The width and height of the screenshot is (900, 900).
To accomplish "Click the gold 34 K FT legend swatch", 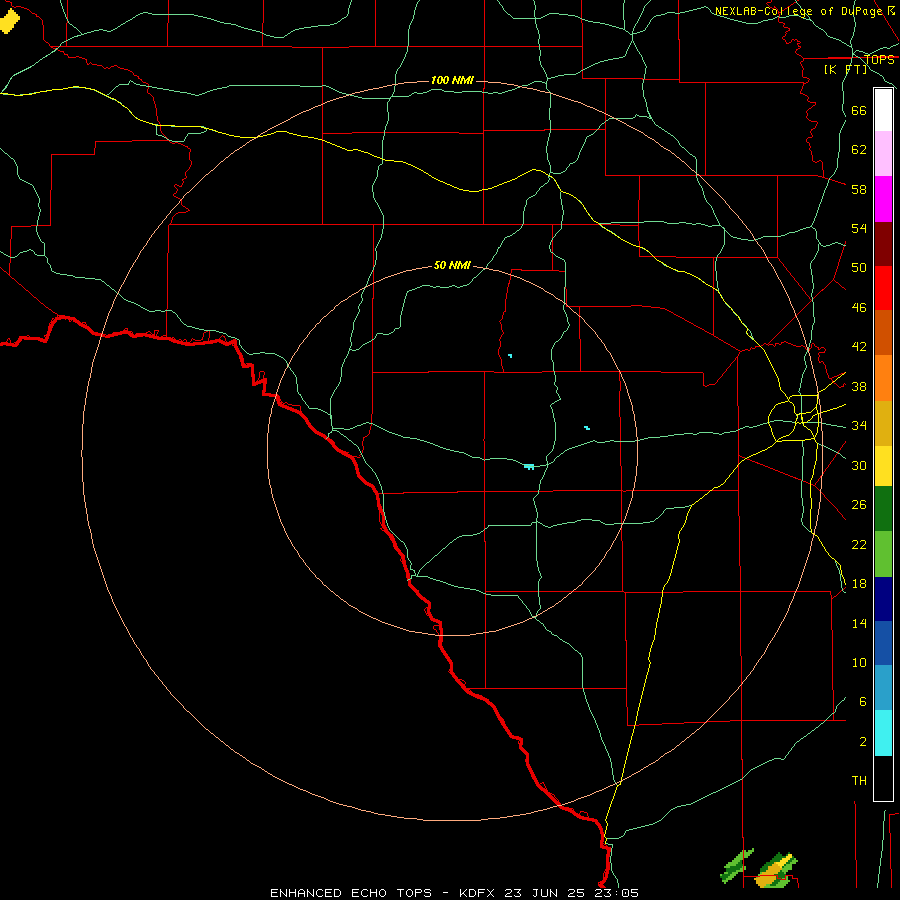I will click(883, 423).
